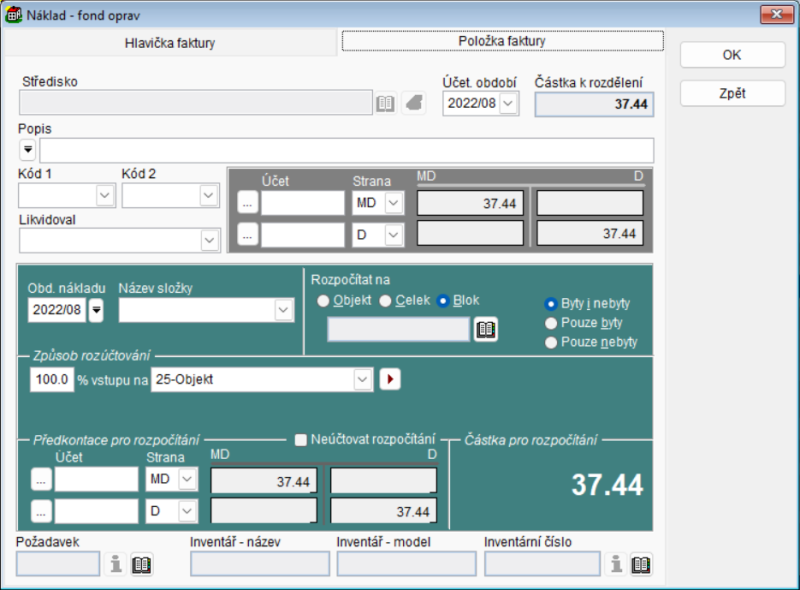Open the Kód 1 dropdown
800x590 pixels.
tap(104, 196)
